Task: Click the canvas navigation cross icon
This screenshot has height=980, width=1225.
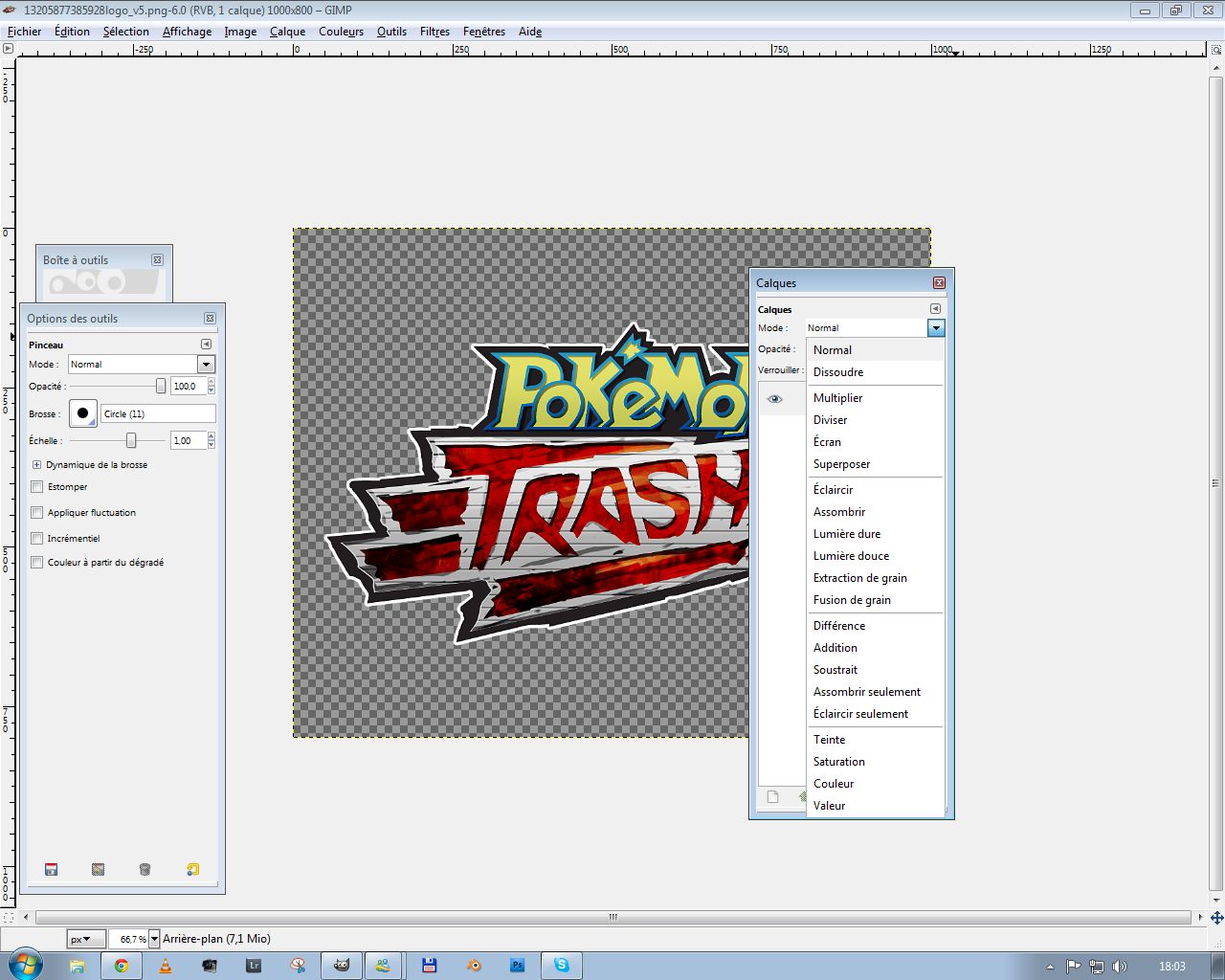Action: (1216, 917)
